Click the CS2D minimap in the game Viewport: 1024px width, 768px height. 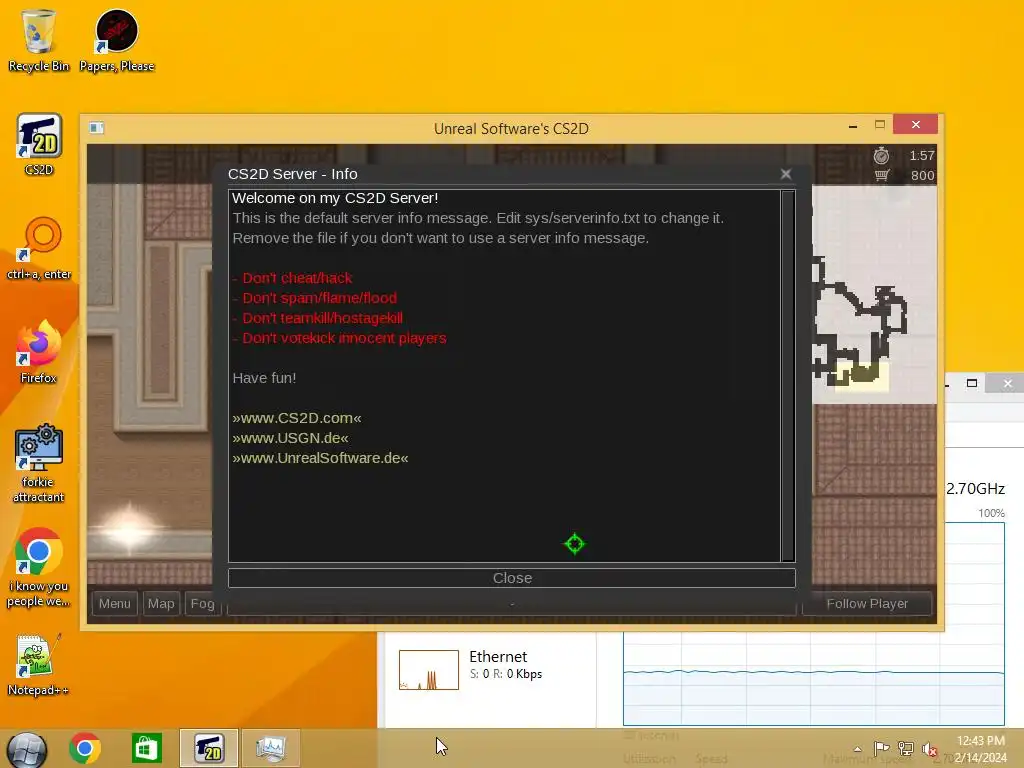874,294
